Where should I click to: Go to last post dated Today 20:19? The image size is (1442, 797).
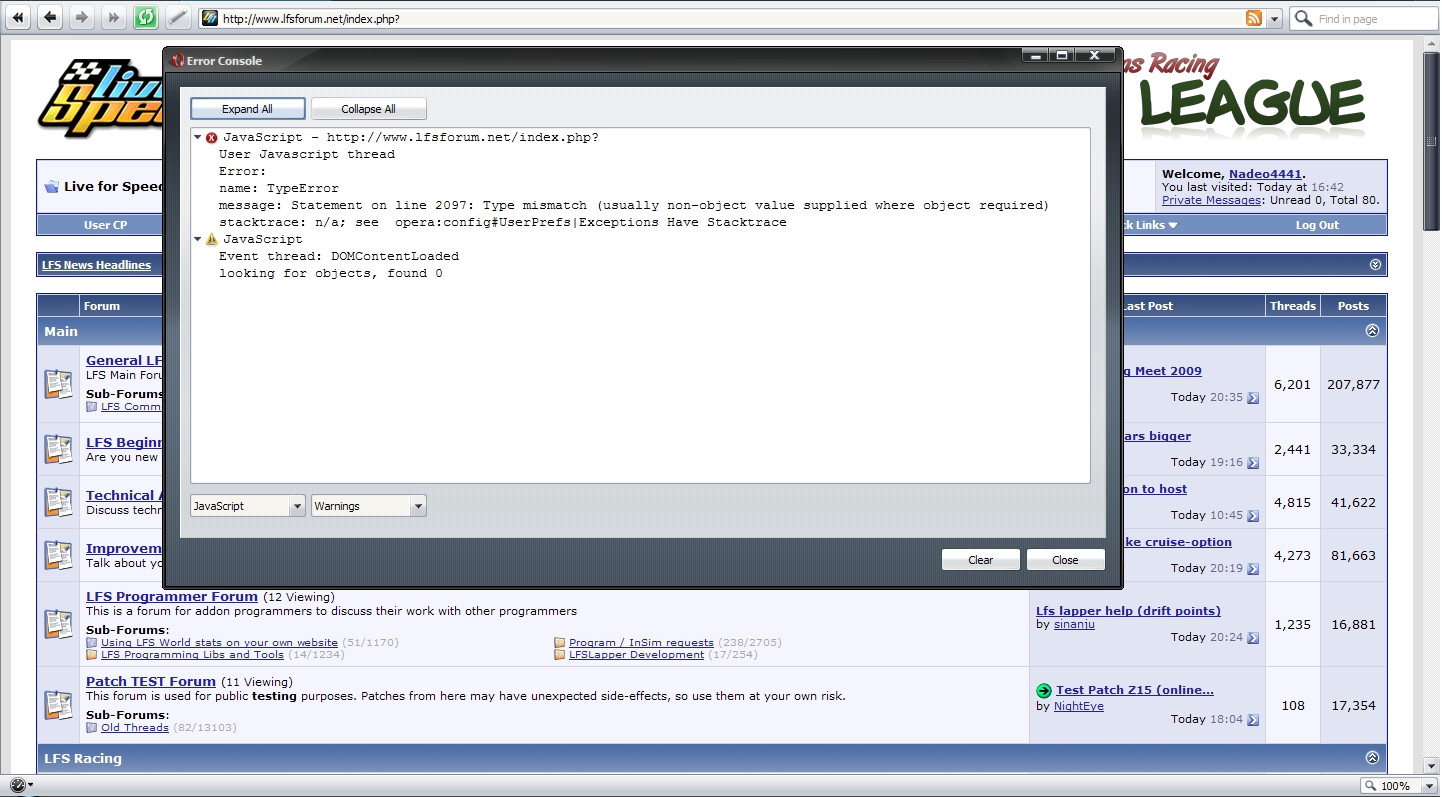pos(1253,569)
